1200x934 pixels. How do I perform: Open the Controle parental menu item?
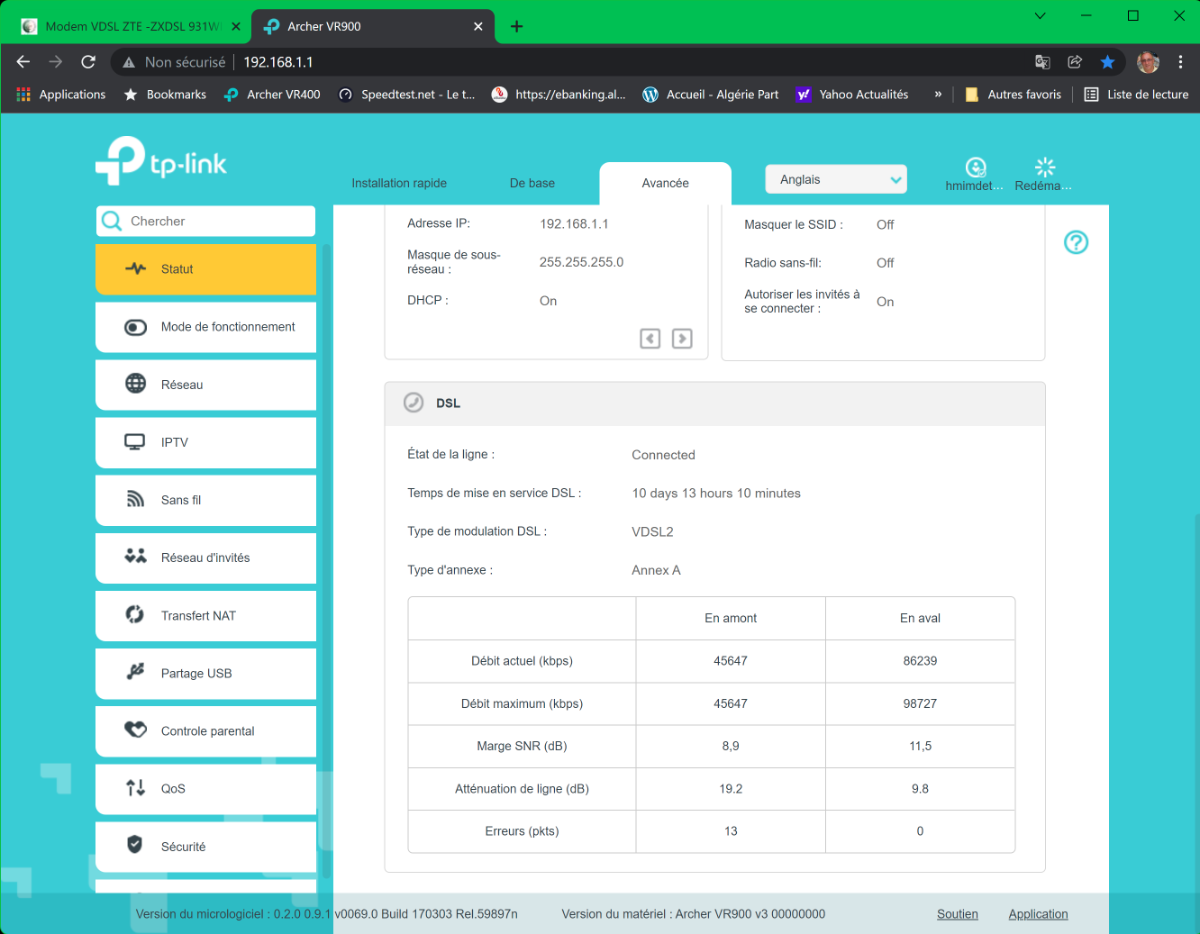click(205, 731)
